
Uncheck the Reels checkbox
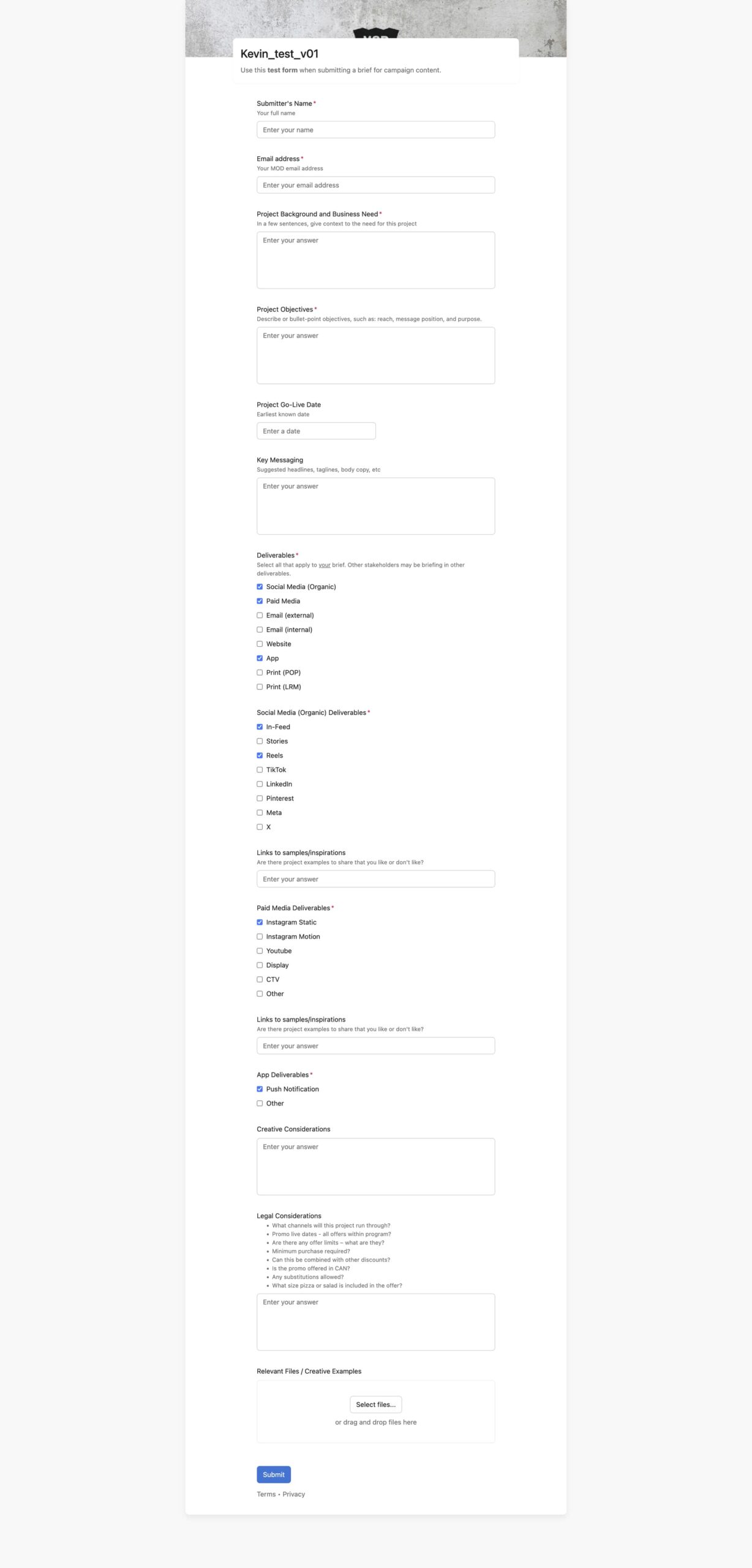point(260,756)
